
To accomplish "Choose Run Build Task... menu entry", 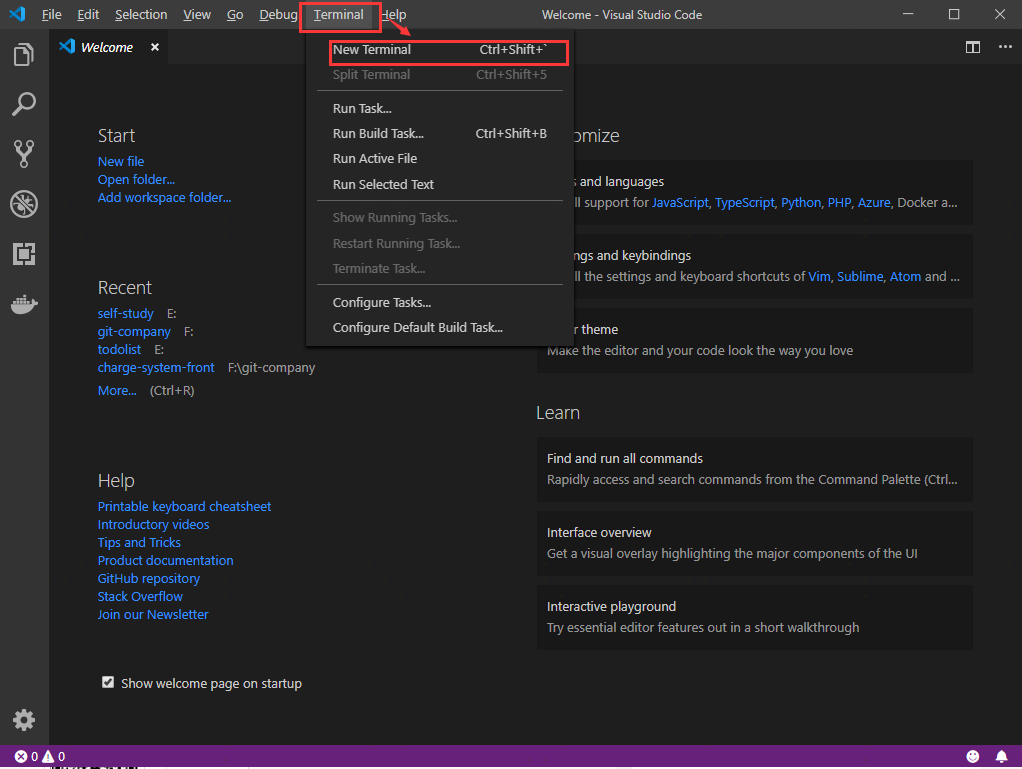I will pyautogui.click(x=440, y=134).
